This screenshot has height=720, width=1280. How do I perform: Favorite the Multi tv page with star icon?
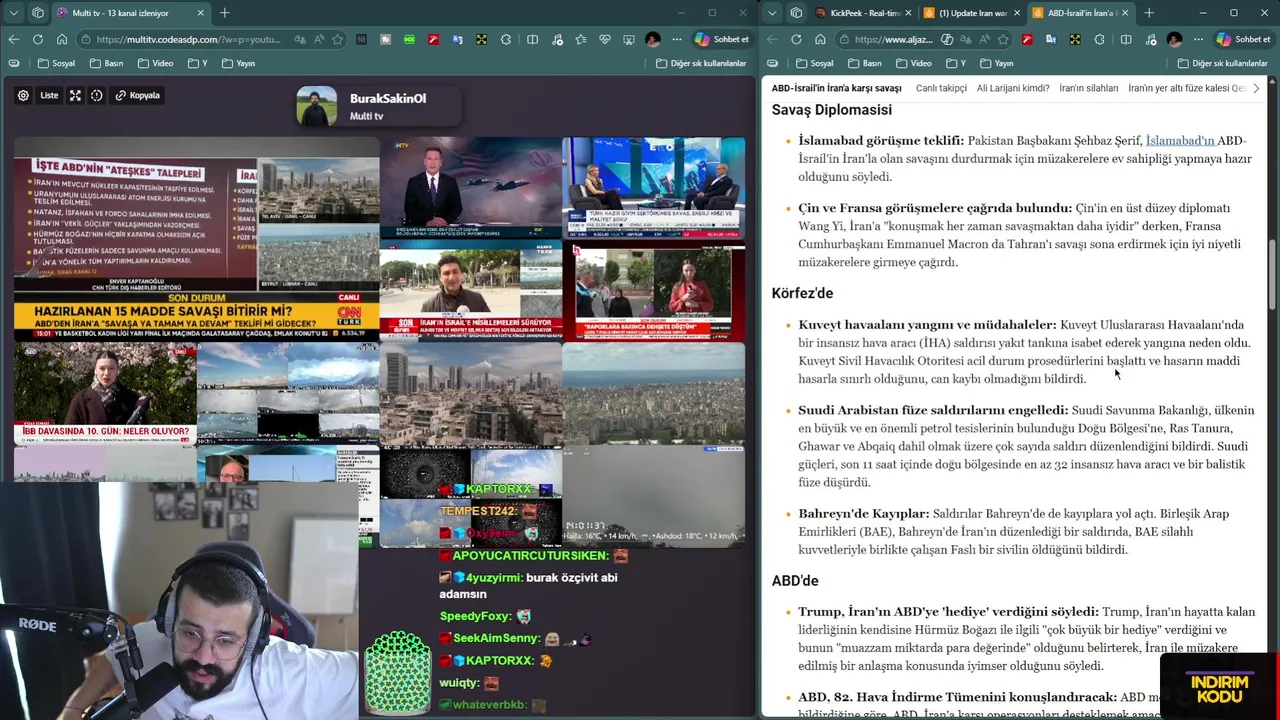[x=338, y=39]
